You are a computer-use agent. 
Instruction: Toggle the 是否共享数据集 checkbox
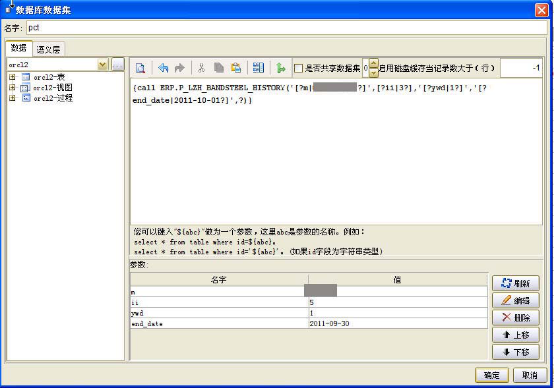(x=298, y=68)
